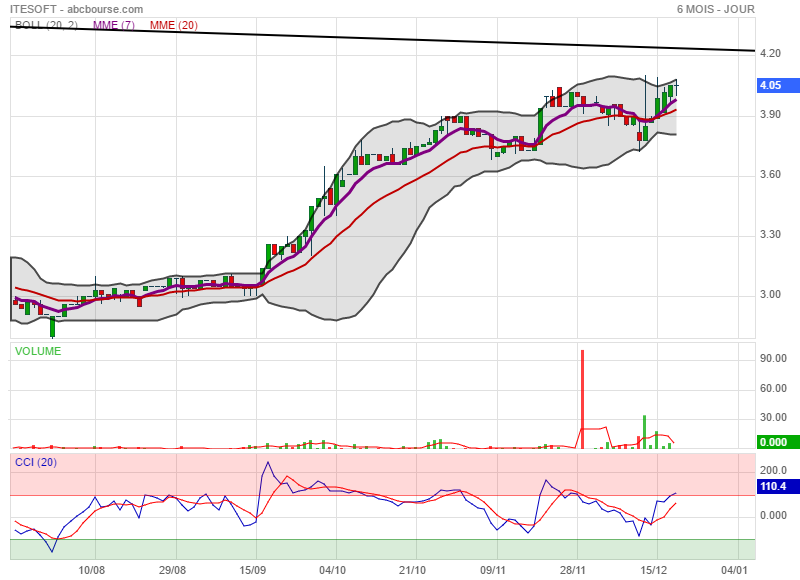
Task: Click the 21/10 date axis label
Action: 412,570
